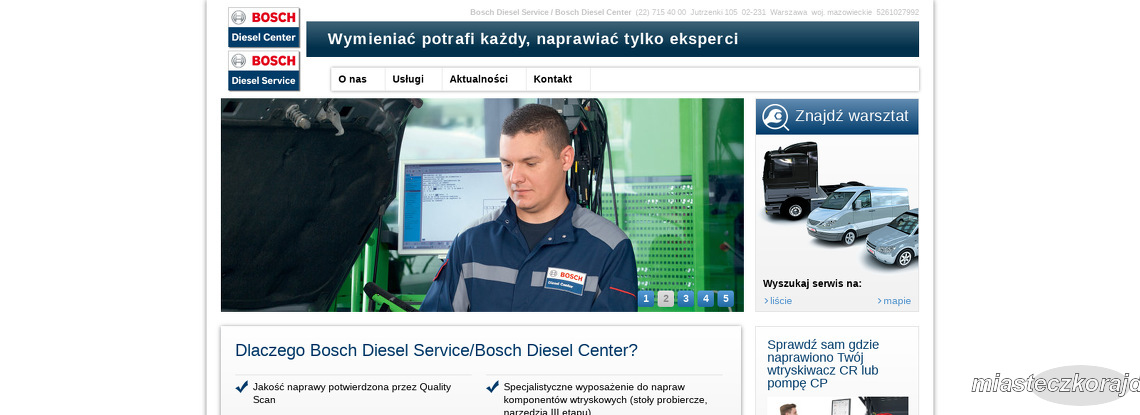Open the O nas menu item
Screen dimensions: 1140x415
(353, 79)
